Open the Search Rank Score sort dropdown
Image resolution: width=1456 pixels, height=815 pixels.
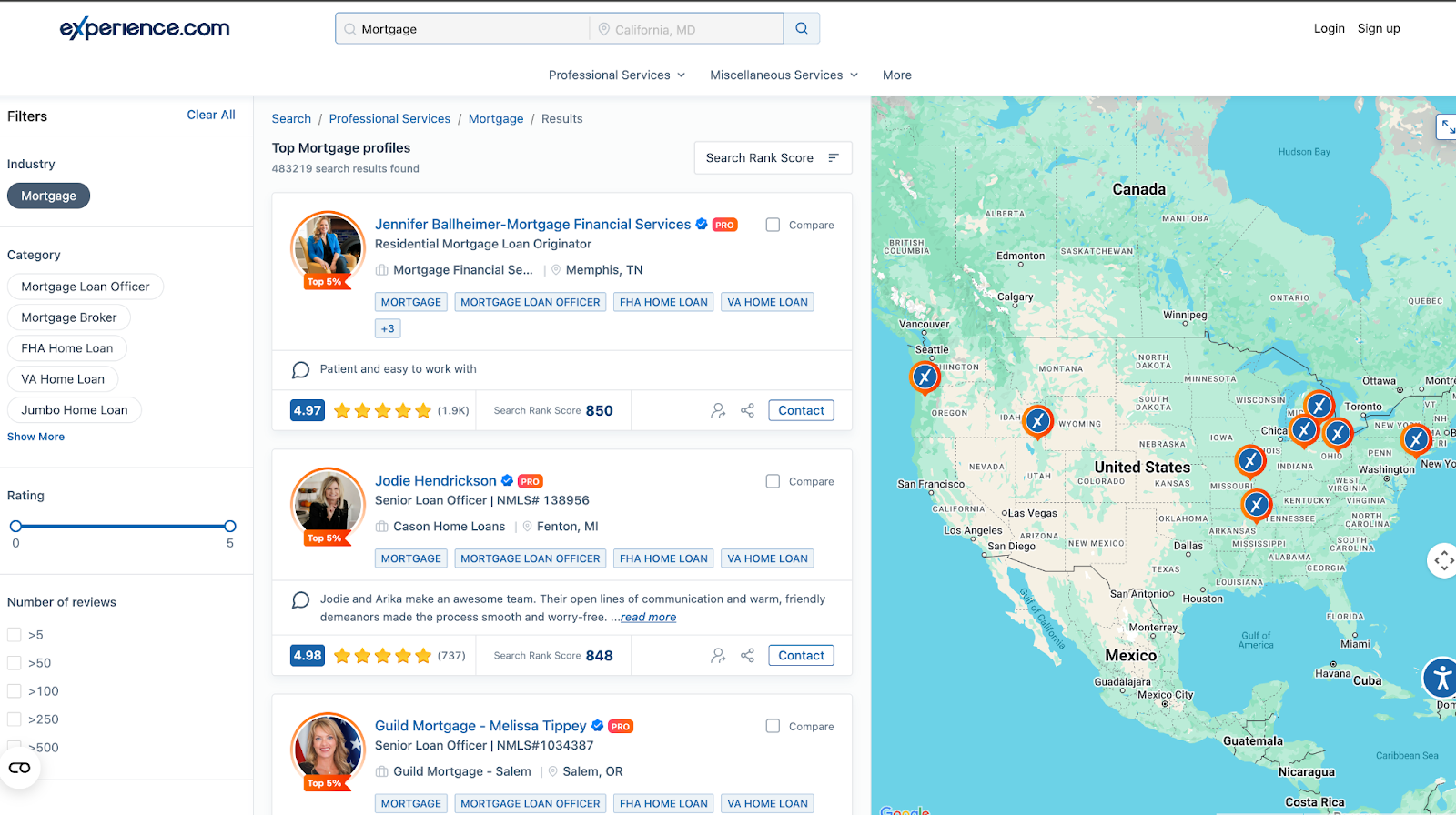coord(773,157)
